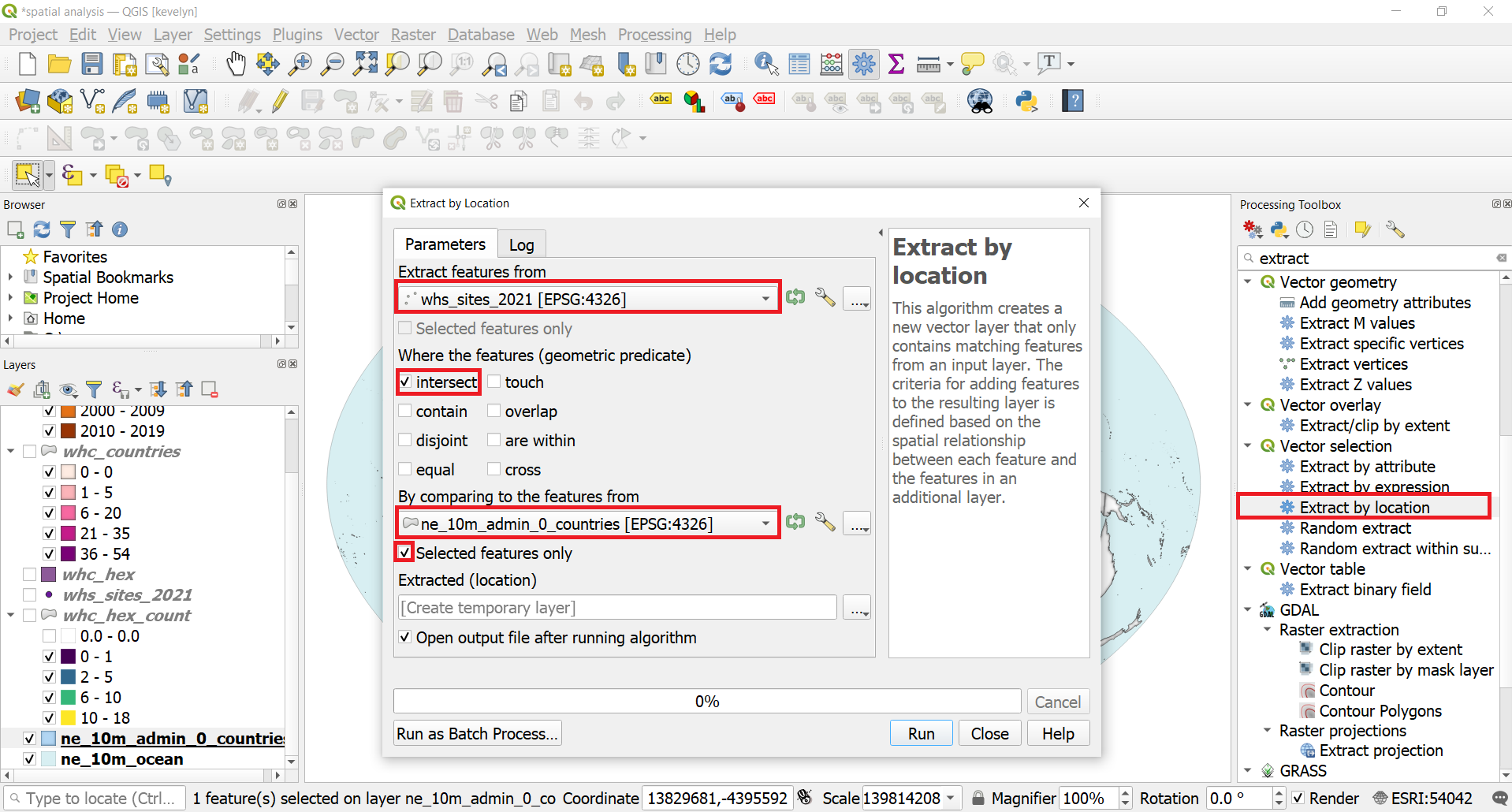The height and width of the screenshot is (812, 1512).
Task: Open the Attribute Table
Action: tap(799, 64)
